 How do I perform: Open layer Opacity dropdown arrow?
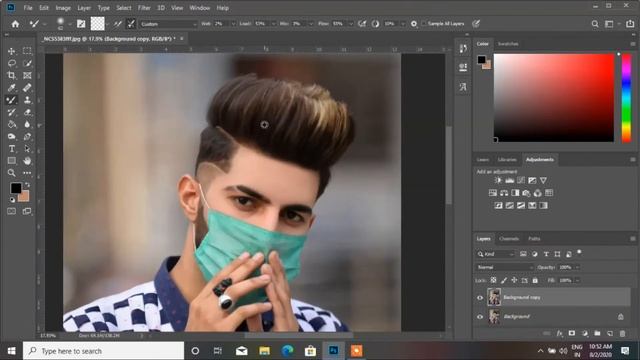578,267
